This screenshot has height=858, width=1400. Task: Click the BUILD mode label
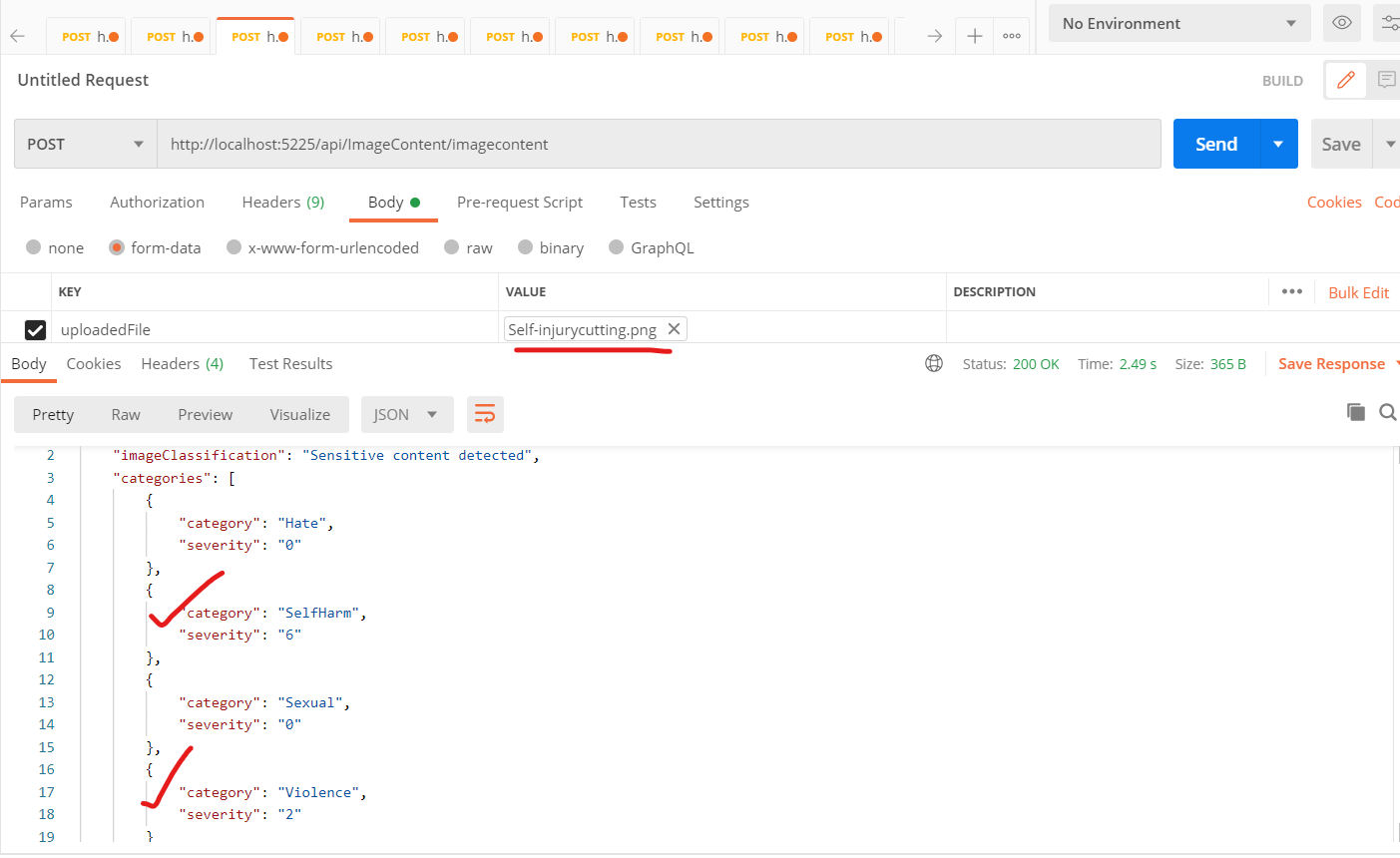[1282, 81]
